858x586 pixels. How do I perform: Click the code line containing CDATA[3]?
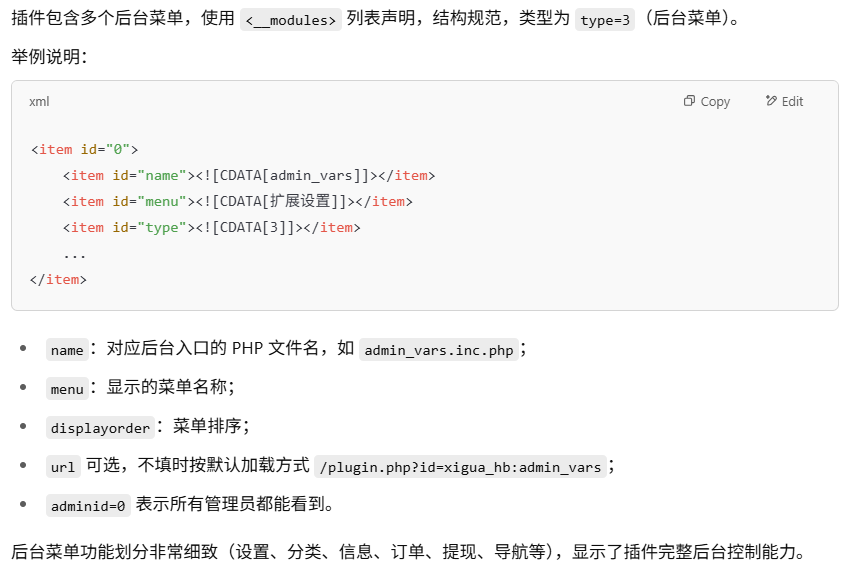(x=211, y=227)
